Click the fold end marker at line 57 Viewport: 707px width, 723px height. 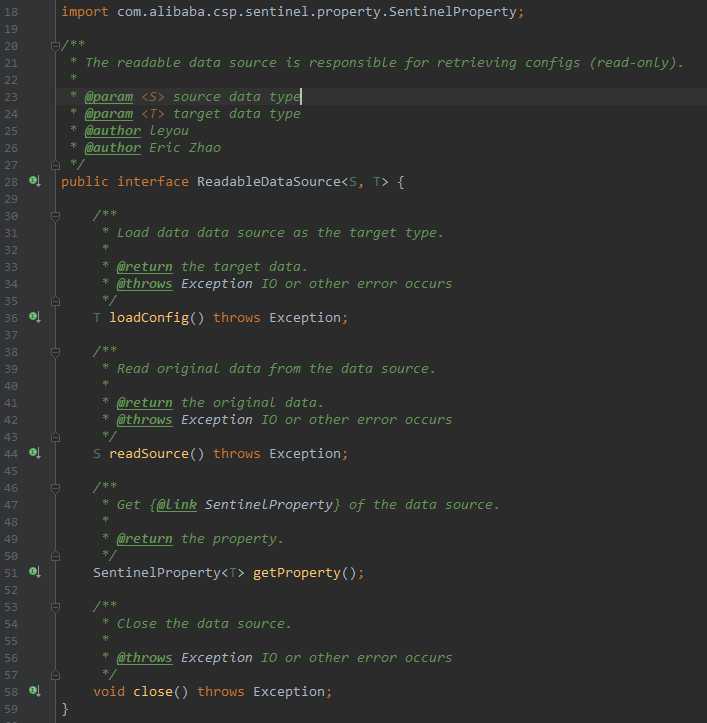pyautogui.click(x=55, y=675)
